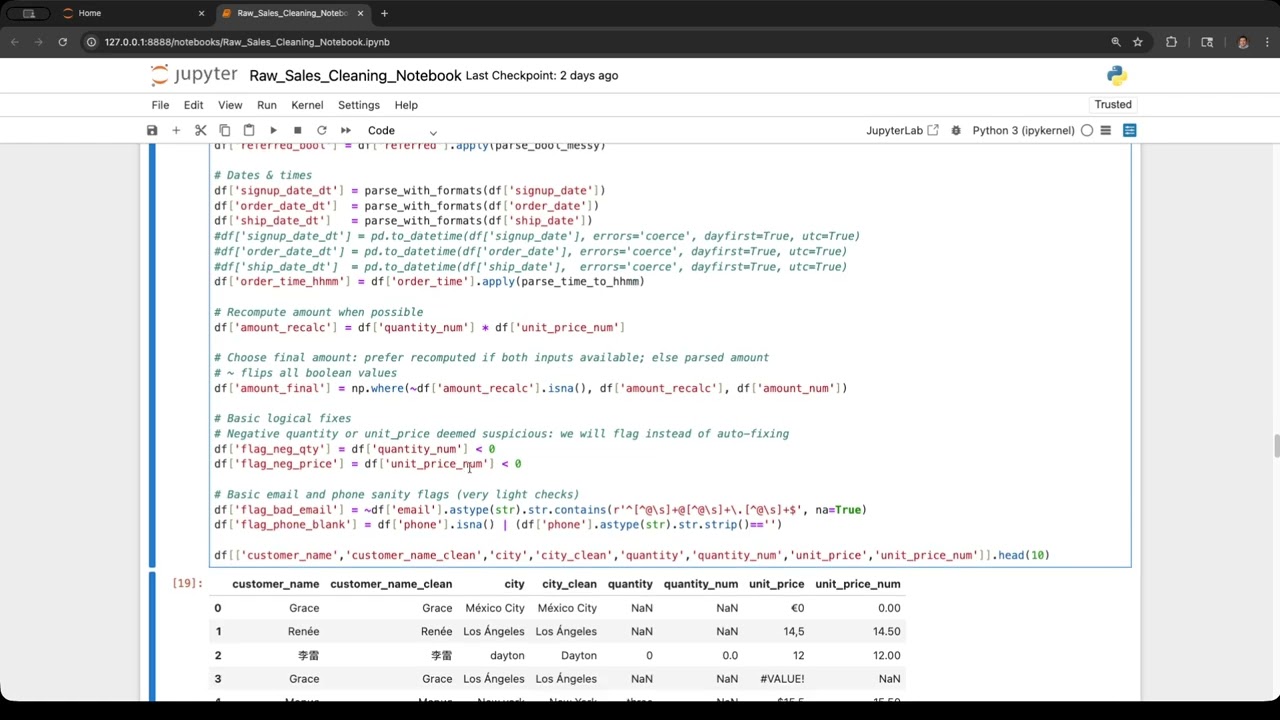Image resolution: width=1280 pixels, height=720 pixels.
Task: Open the debugger bug icon
Action: click(956, 130)
